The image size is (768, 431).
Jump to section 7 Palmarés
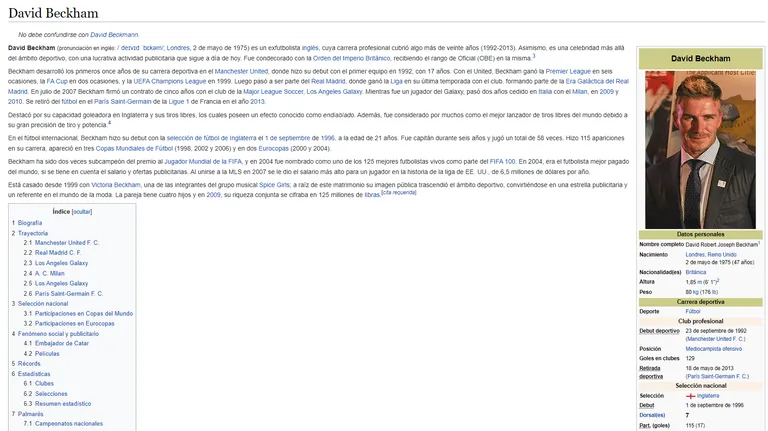coord(30,414)
